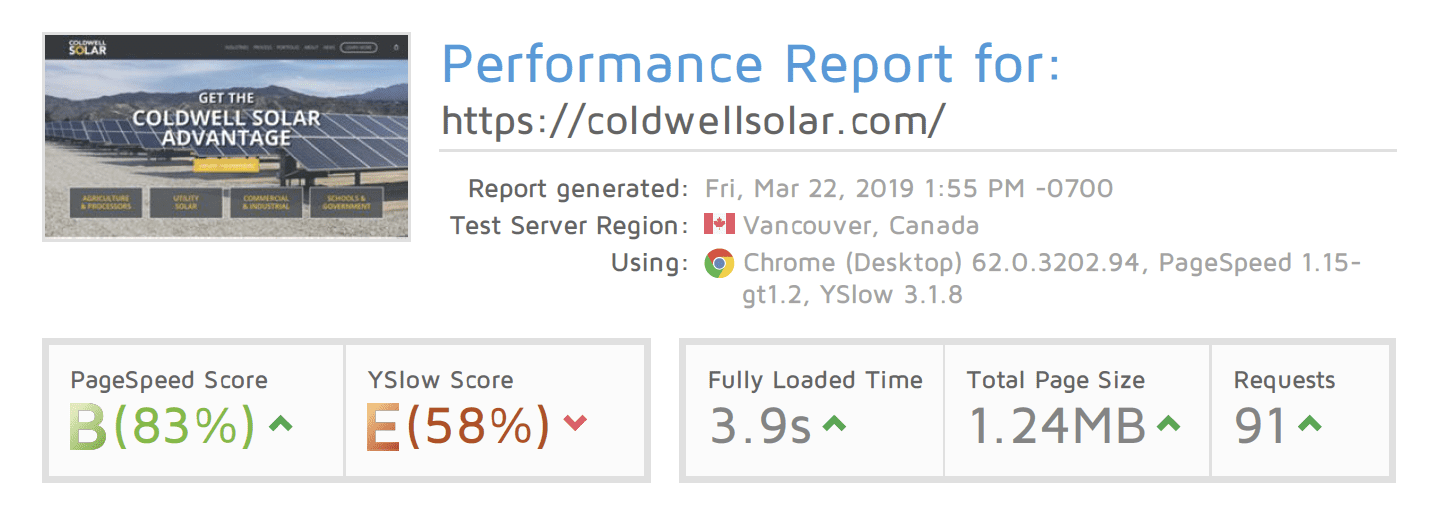The image size is (1438, 506).
Task: Click the small icon right of Learn More in preview
Action: (396, 47)
